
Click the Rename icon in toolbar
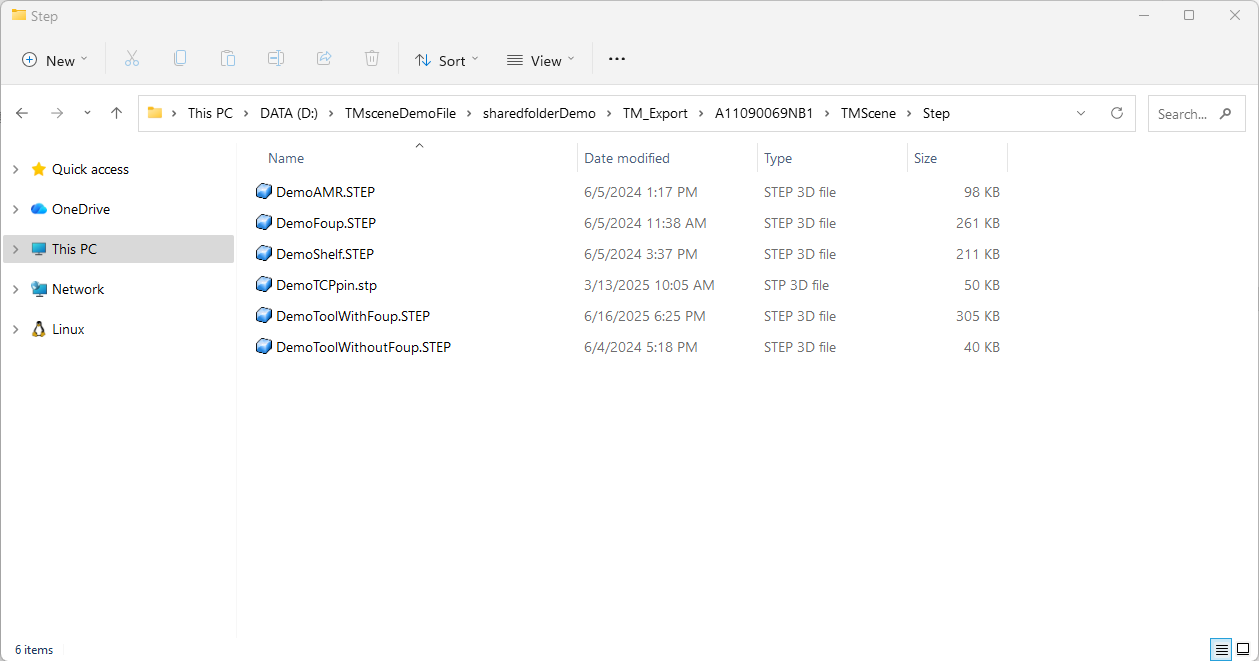[276, 59]
